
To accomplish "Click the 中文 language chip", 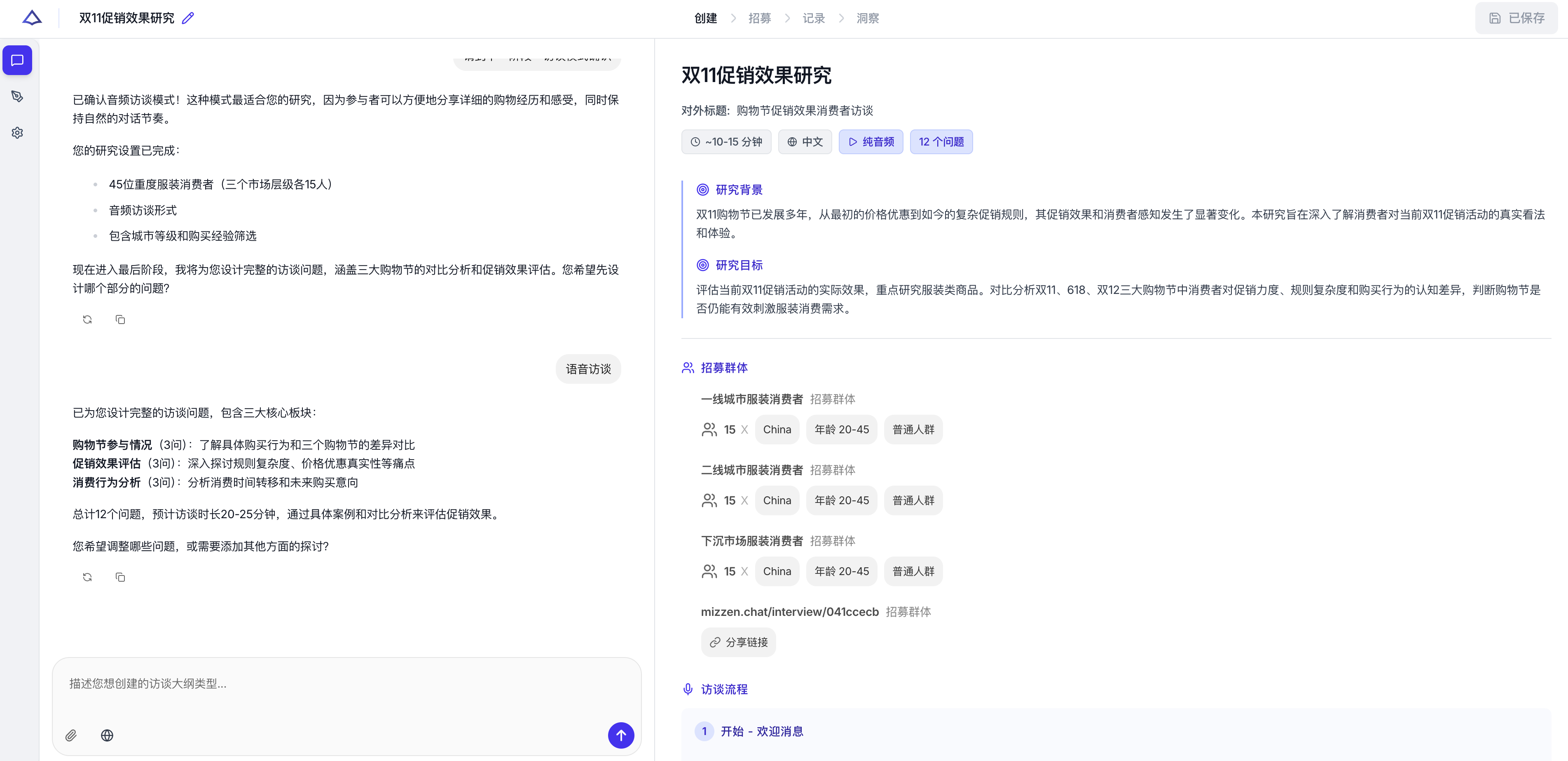I will coord(805,142).
